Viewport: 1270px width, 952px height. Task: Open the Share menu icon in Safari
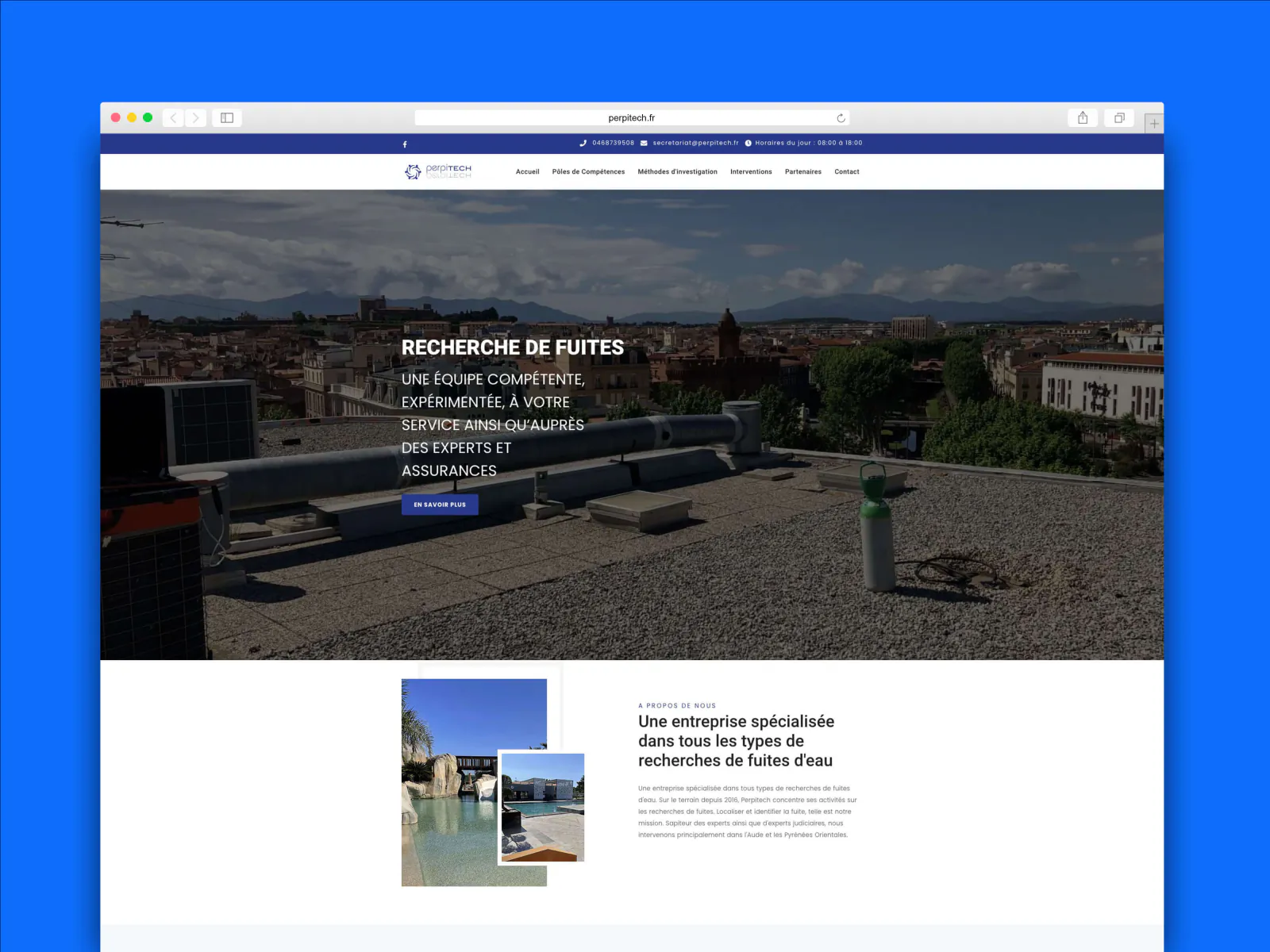1083,117
